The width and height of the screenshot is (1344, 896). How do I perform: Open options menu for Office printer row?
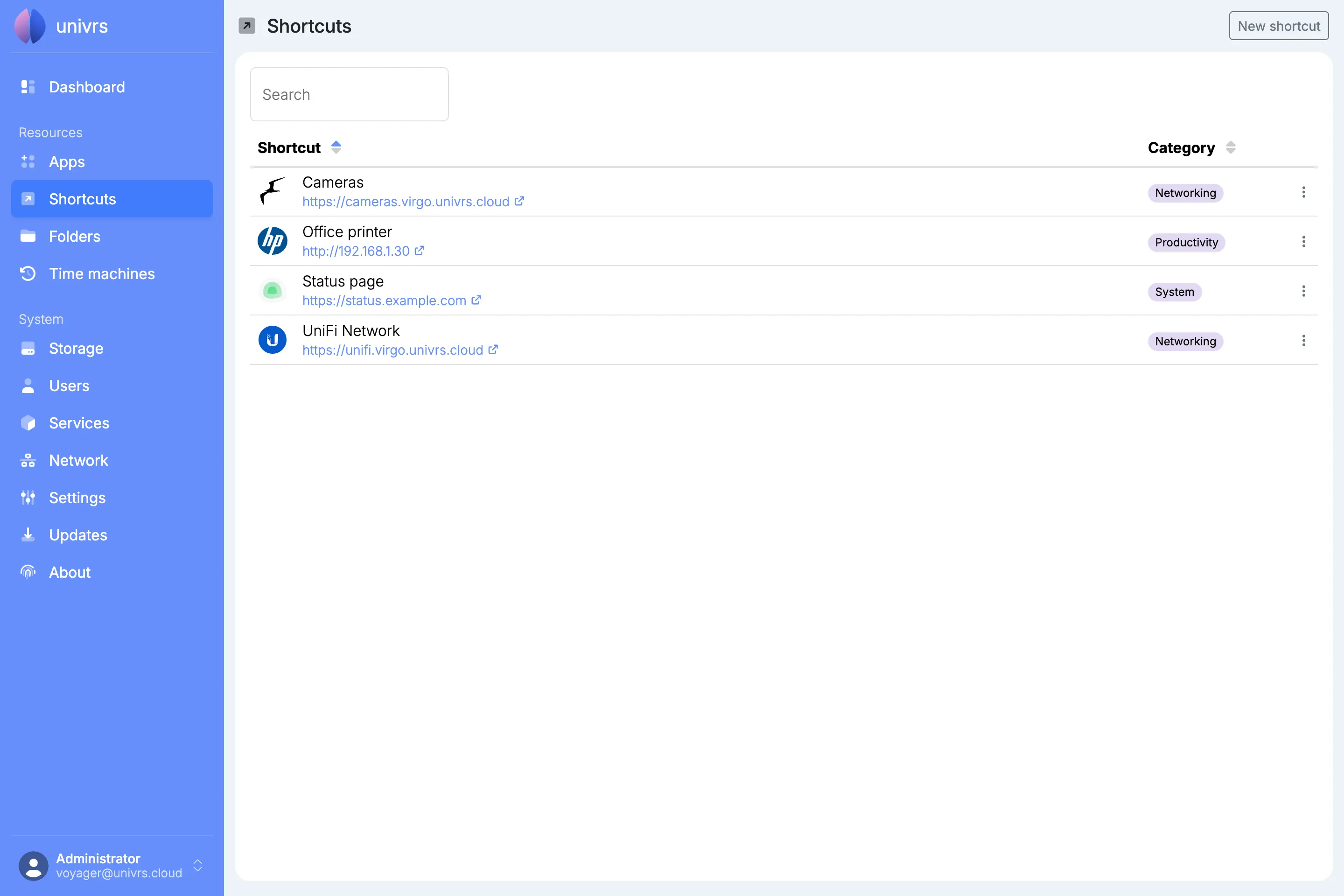[1303, 242]
